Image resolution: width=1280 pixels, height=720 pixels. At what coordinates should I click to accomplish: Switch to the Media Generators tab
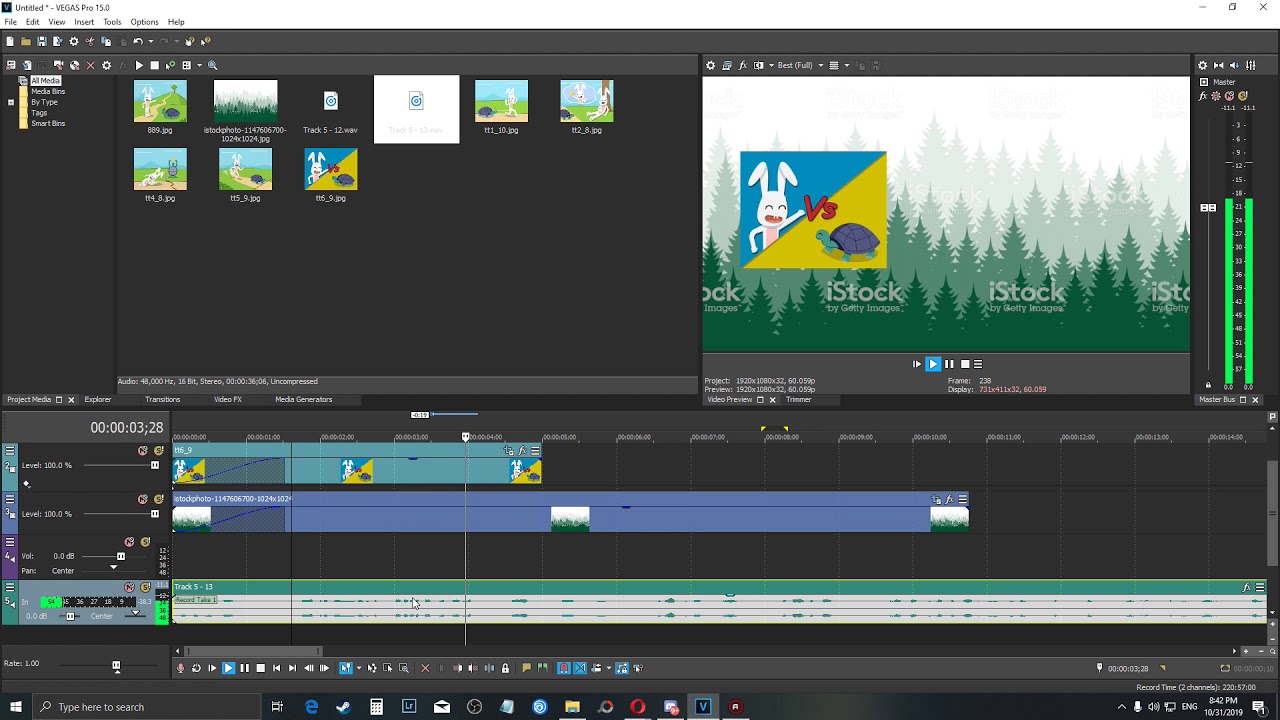(x=303, y=399)
